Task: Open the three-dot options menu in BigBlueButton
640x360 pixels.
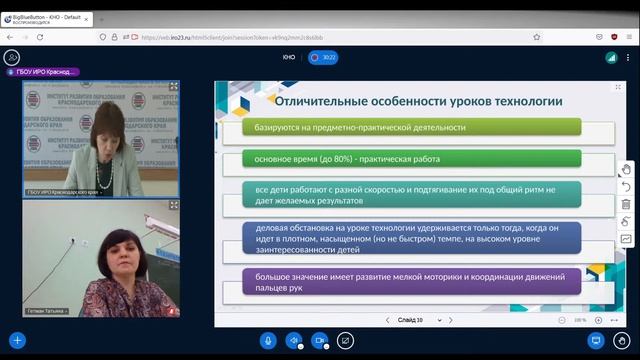Action: click(628, 58)
